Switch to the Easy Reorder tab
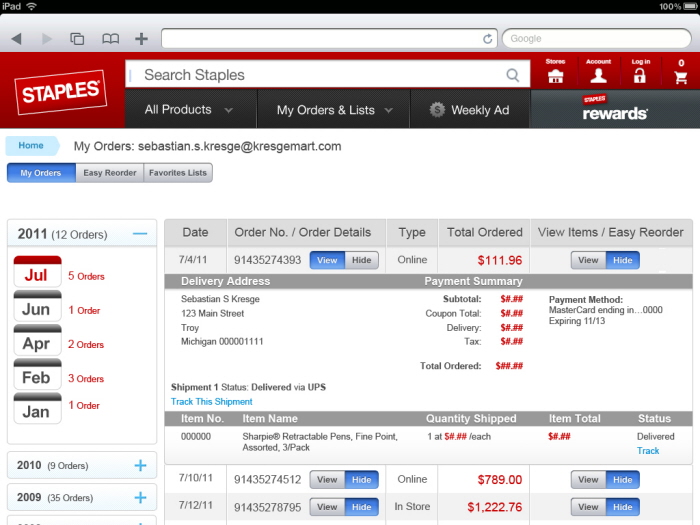Image resolution: width=700 pixels, height=525 pixels. [109, 173]
